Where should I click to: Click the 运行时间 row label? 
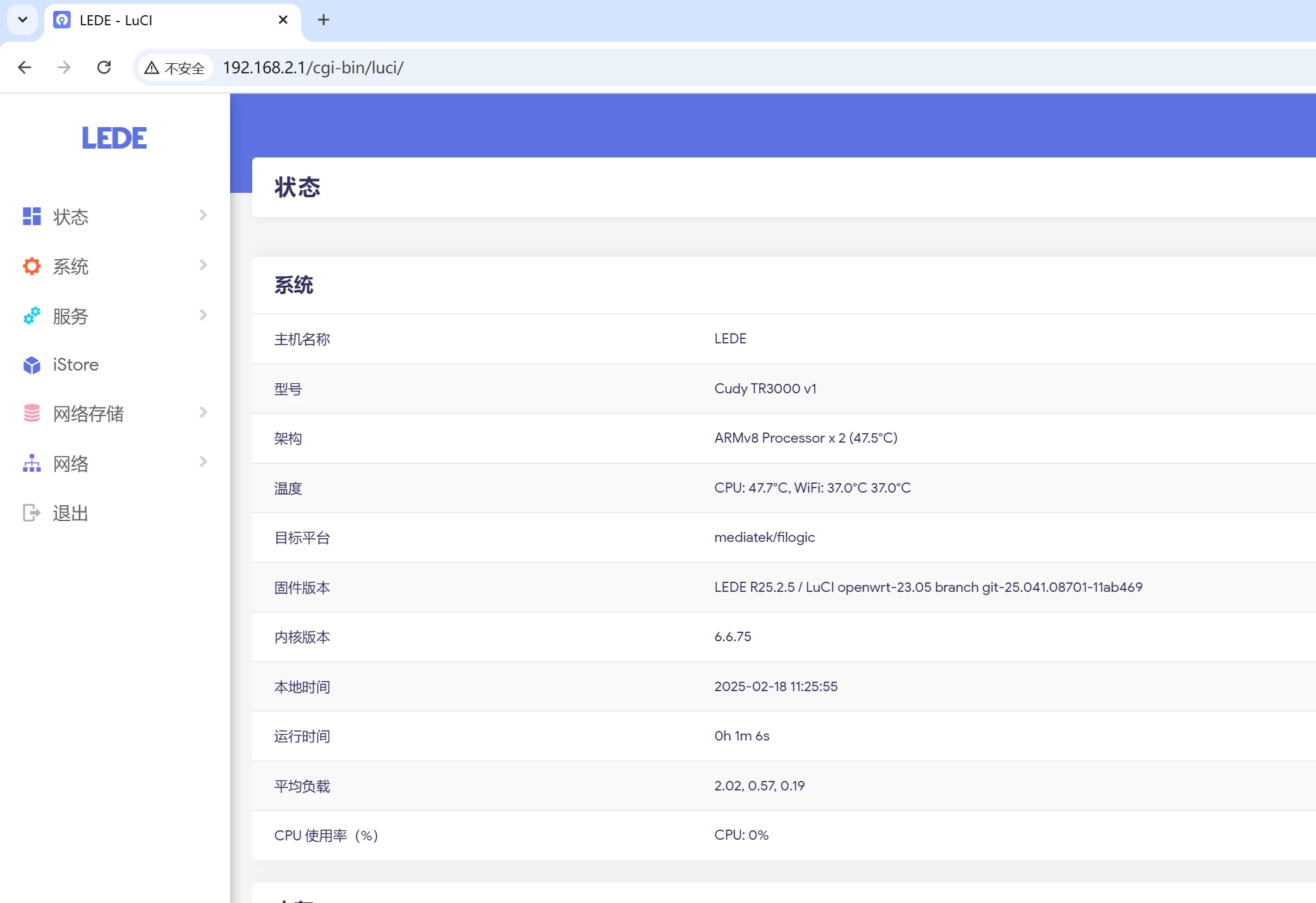coord(302,736)
